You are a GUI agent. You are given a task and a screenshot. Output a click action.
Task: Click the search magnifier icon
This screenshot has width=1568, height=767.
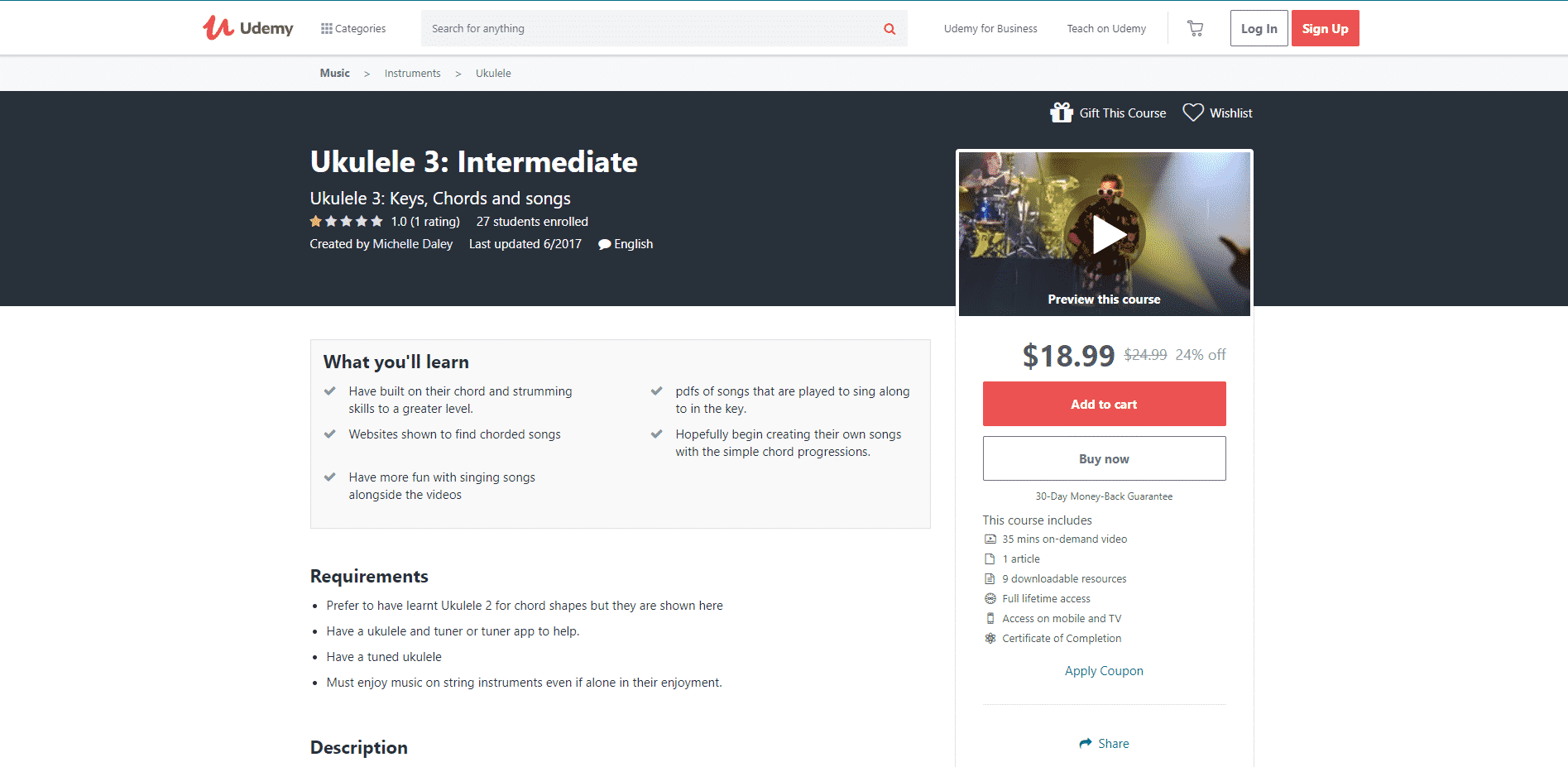coord(889,28)
